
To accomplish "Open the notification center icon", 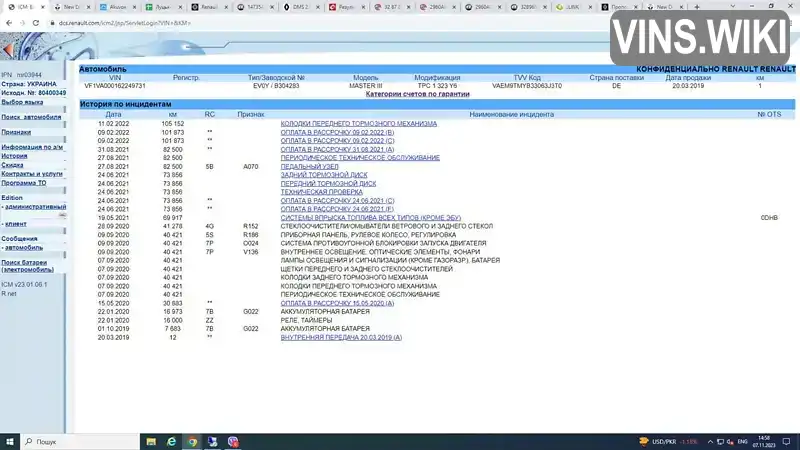I will coord(786,441).
